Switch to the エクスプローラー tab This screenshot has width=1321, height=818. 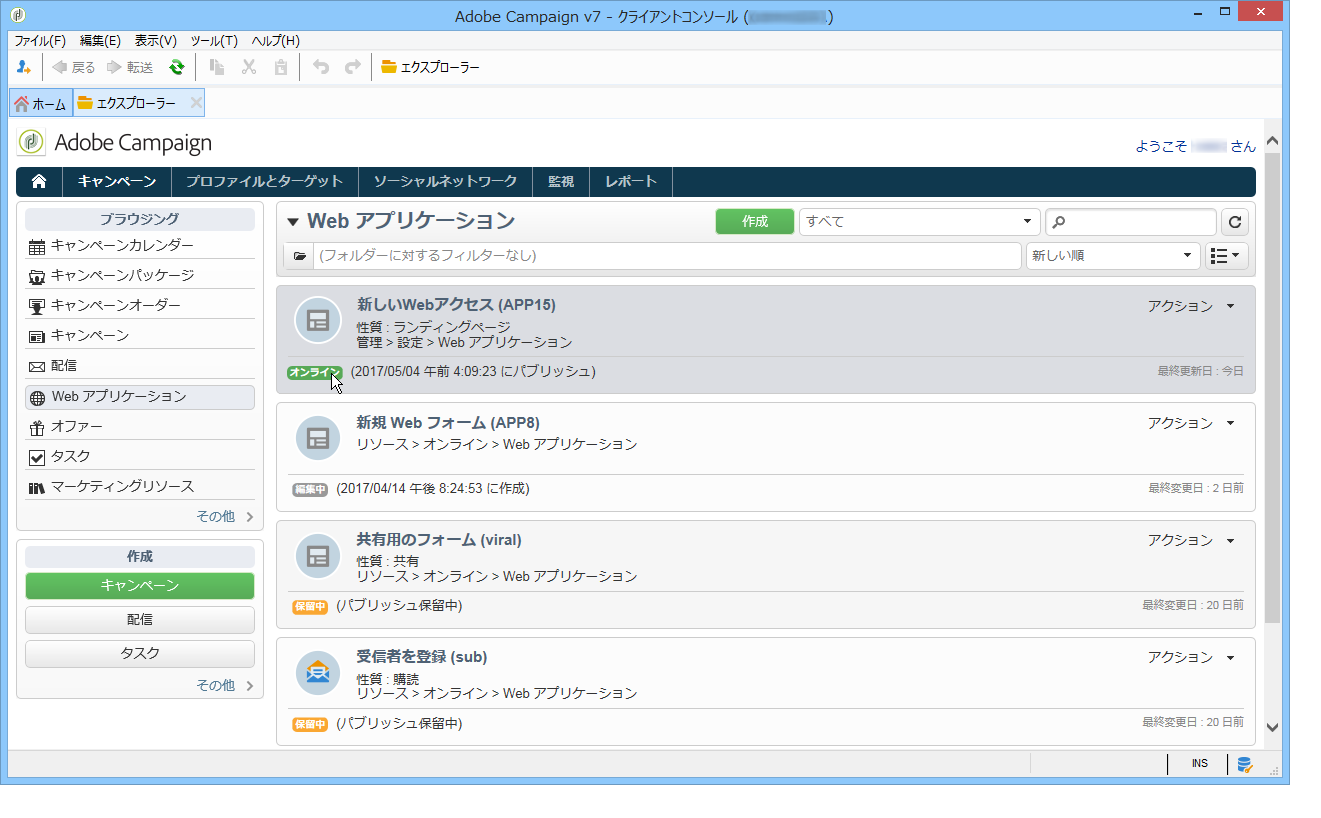139,103
